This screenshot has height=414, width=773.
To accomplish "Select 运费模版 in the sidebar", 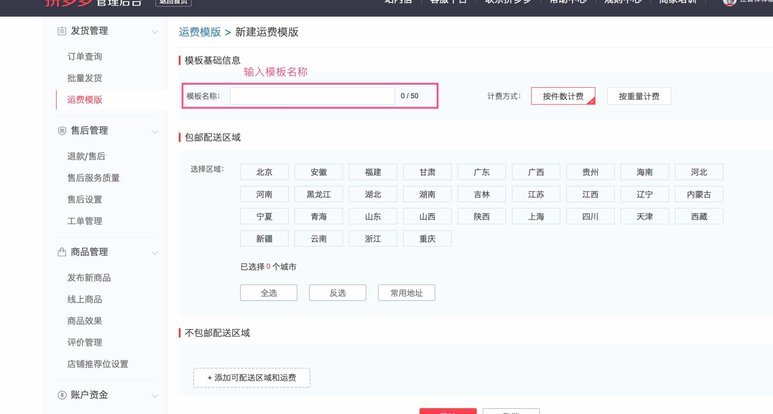I will click(85, 100).
